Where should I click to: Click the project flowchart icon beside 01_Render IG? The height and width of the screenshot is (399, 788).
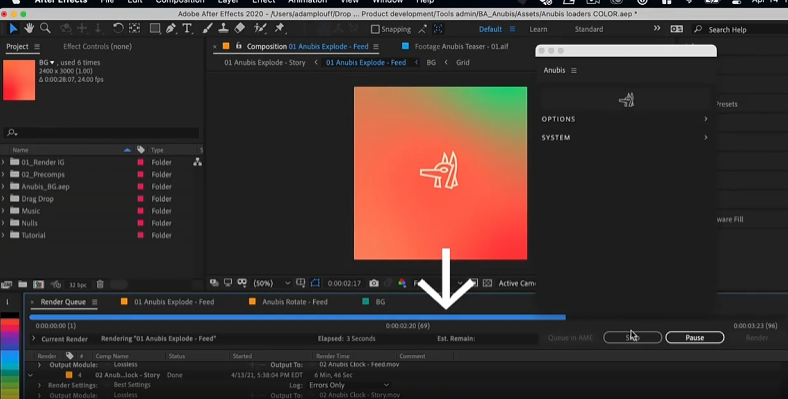(x=198, y=162)
